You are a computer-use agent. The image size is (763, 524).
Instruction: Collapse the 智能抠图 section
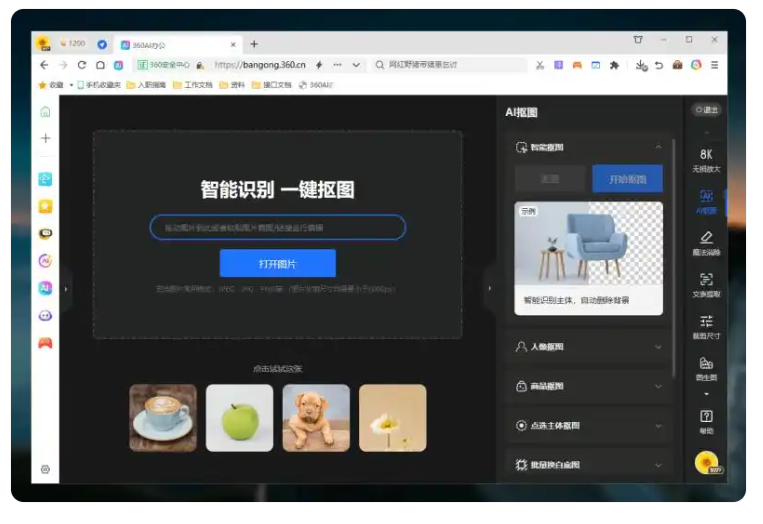click(658, 147)
